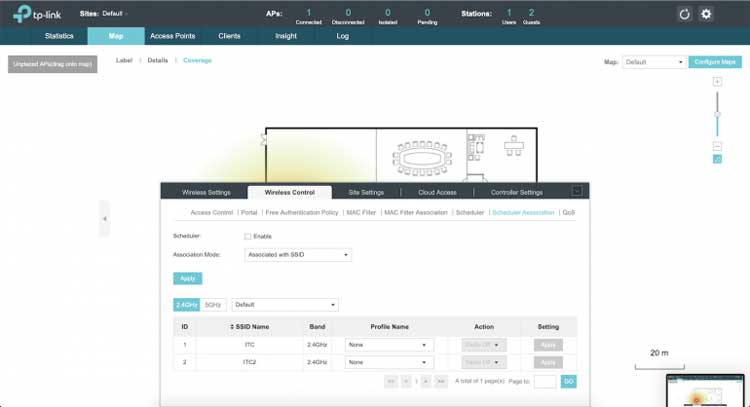Select the 5GHz band toggle

(x=214, y=304)
